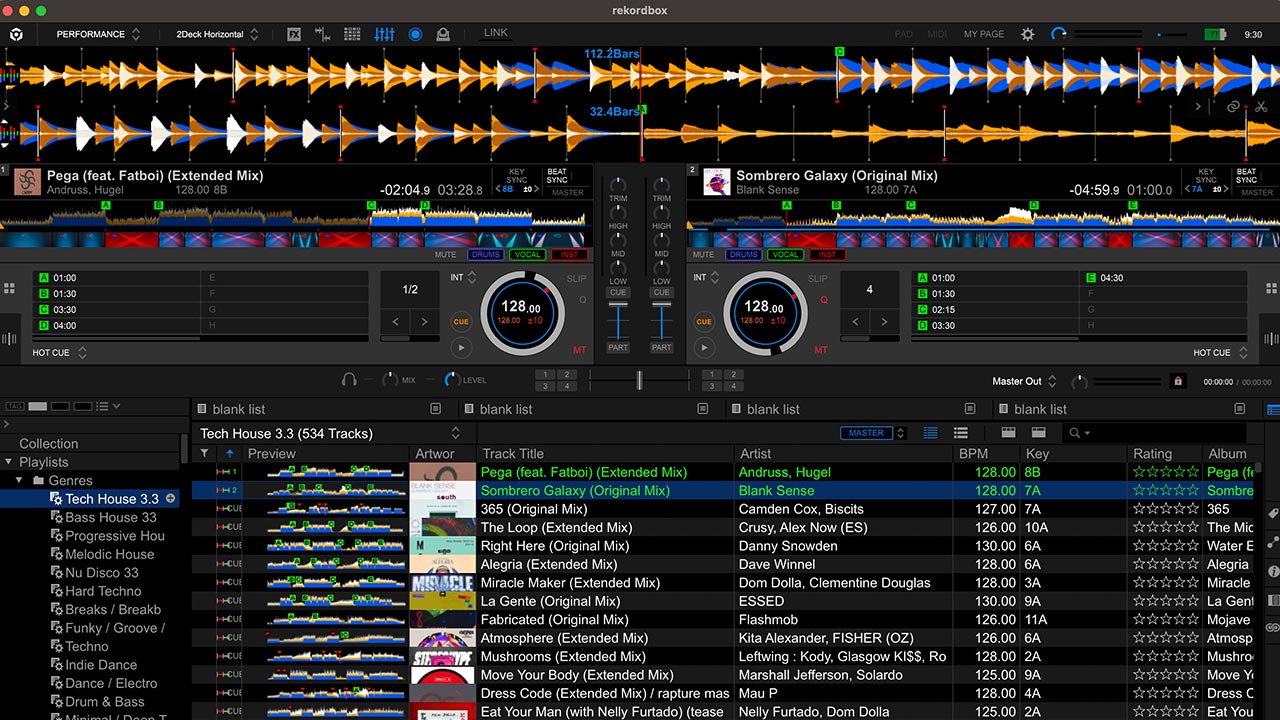Open the Melodic House playlist
The image size is (1280, 720).
coord(109,554)
